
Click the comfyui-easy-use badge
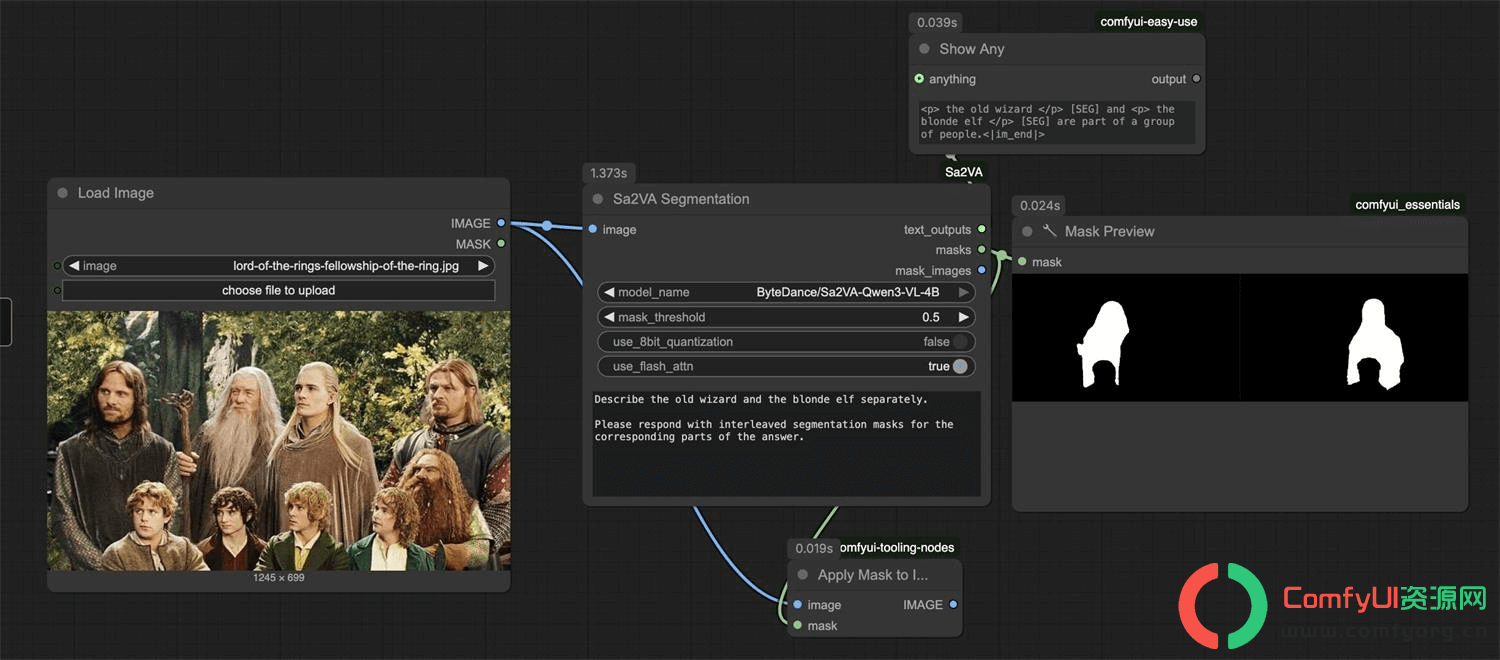tap(1149, 22)
